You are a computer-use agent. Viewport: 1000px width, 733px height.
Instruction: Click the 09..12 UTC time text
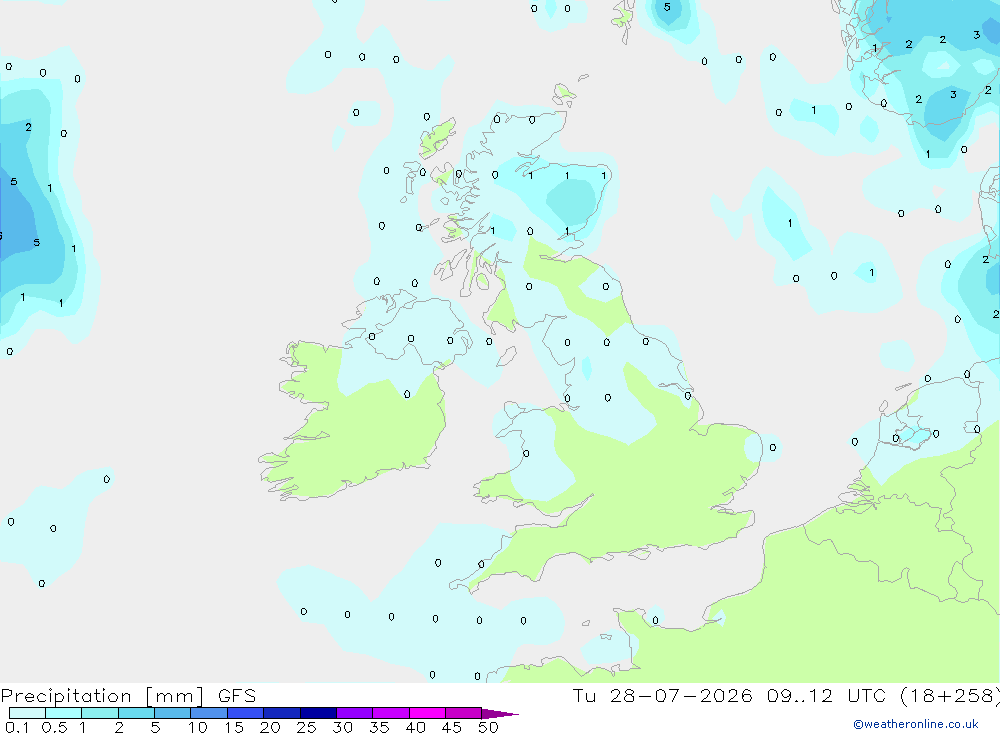coord(827,696)
